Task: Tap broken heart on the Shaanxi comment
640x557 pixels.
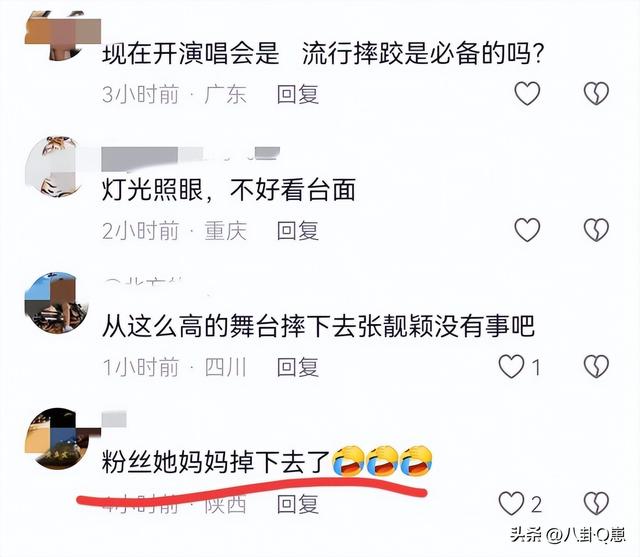Action: point(596,503)
